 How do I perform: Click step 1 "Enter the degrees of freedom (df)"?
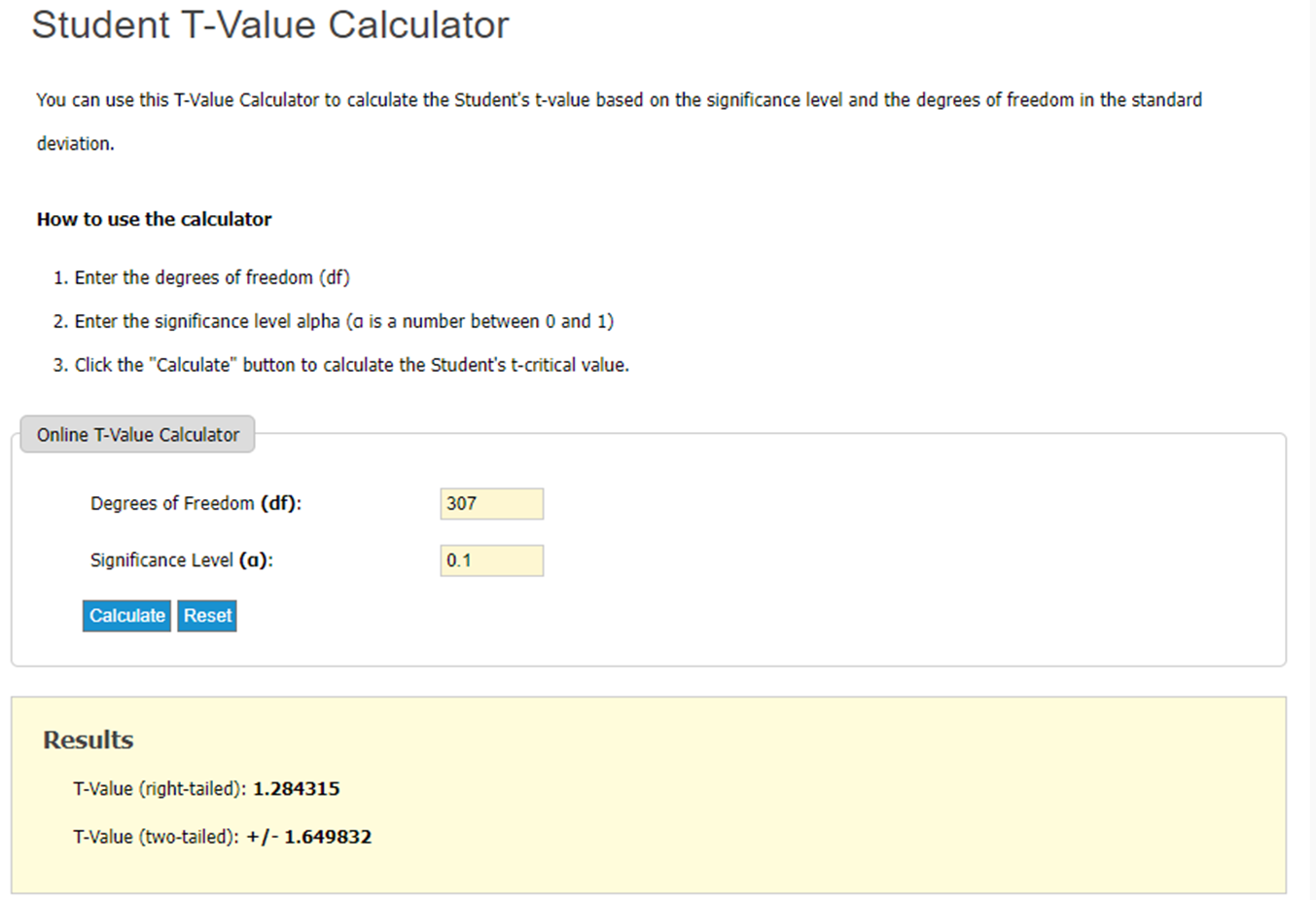pyautogui.click(x=212, y=277)
